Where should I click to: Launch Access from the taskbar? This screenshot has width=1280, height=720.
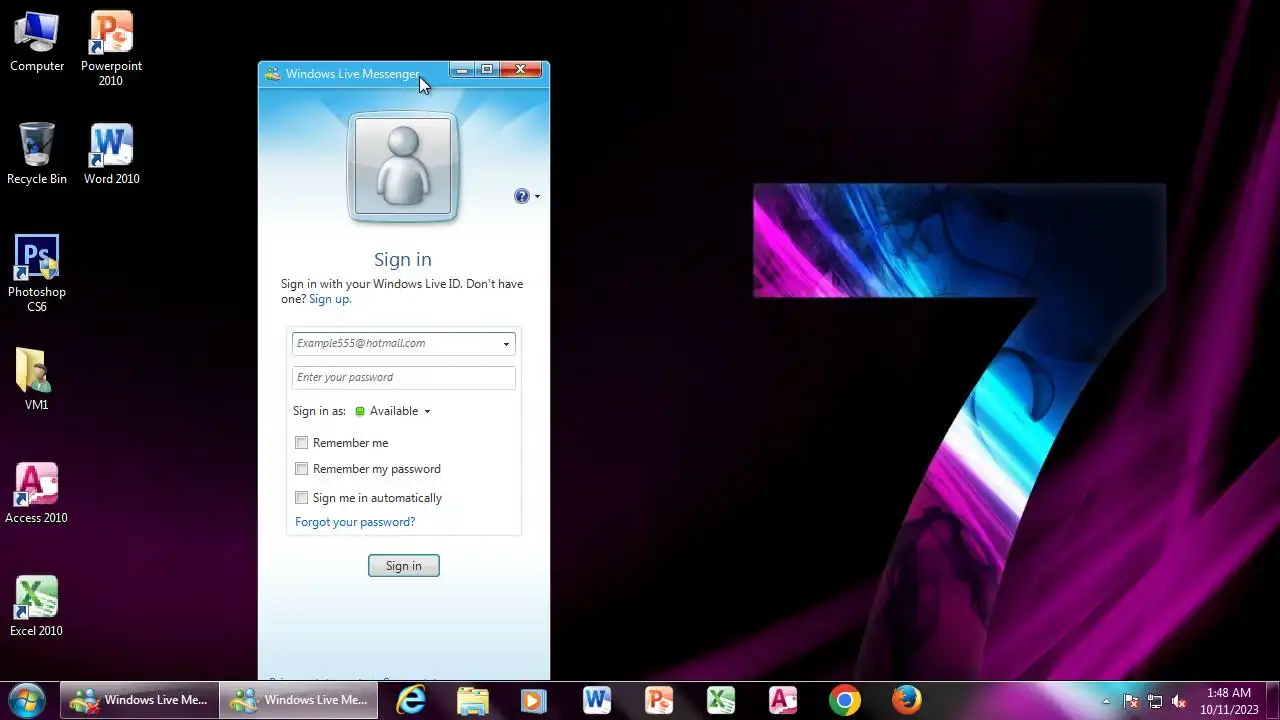(783, 700)
